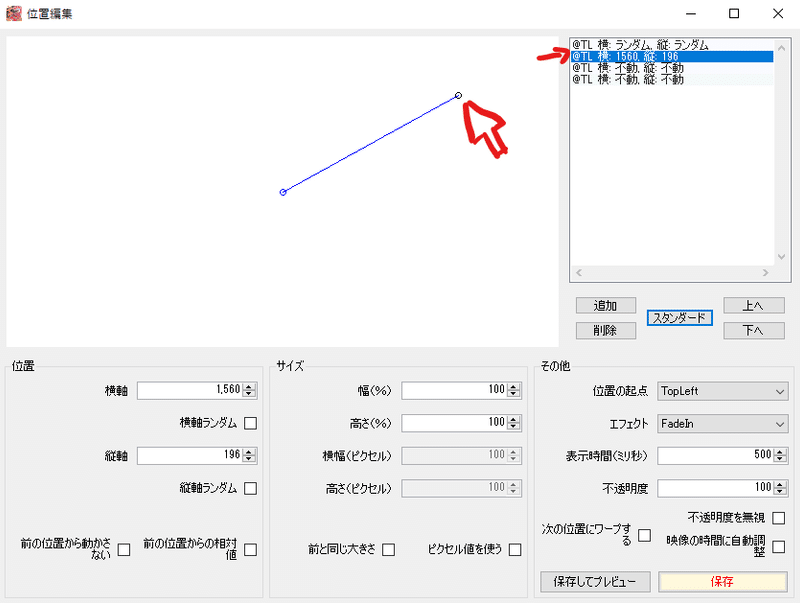The image size is (800, 603).
Task: Decrease 縦軸 value with down arrow
Action: [x=249, y=459]
